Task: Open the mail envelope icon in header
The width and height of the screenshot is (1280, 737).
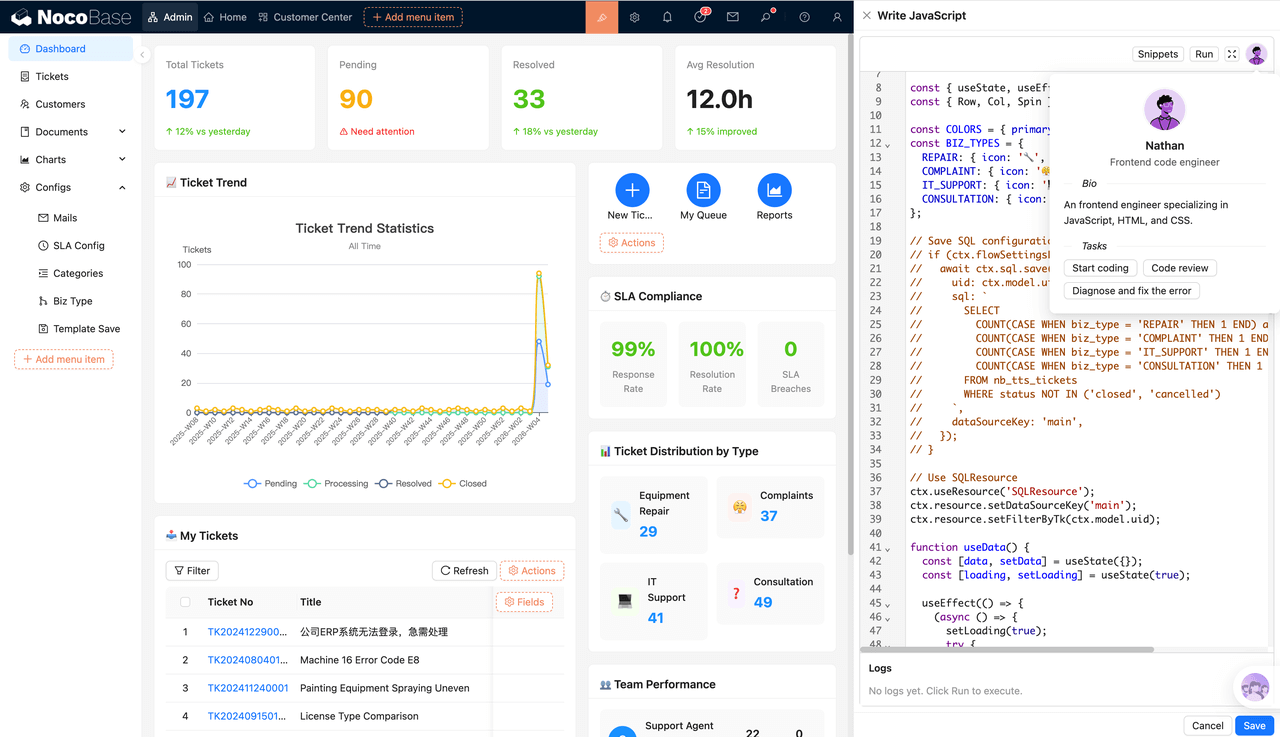Action: pos(733,17)
